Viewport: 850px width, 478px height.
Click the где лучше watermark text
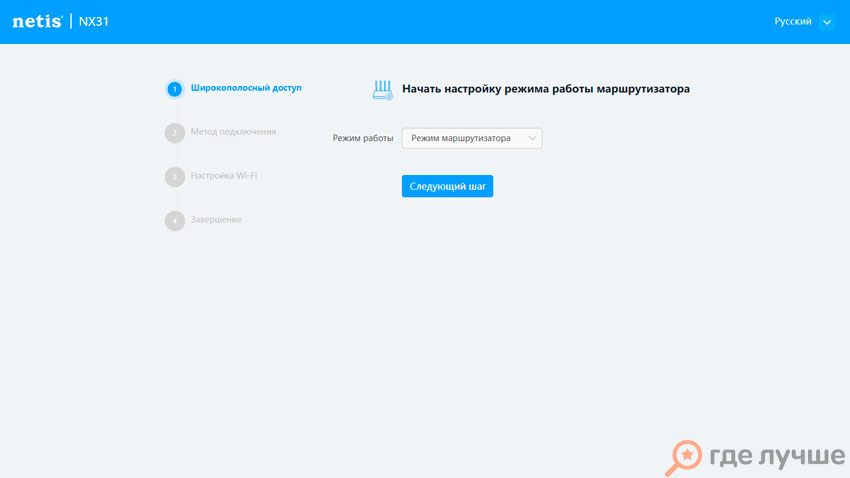point(776,457)
